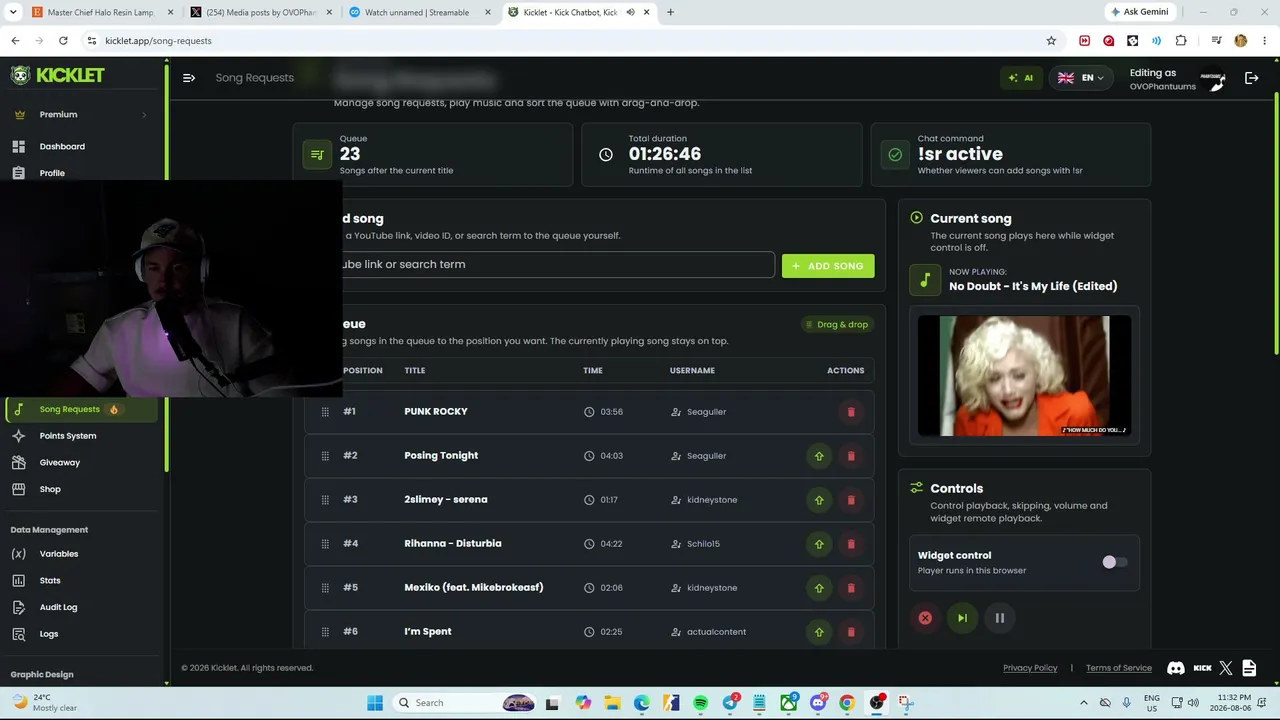This screenshot has height=720, width=1280.
Task: Delete Mexiko (feat. Mikebrokeasf) from the queue
Action: coord(851,588)
